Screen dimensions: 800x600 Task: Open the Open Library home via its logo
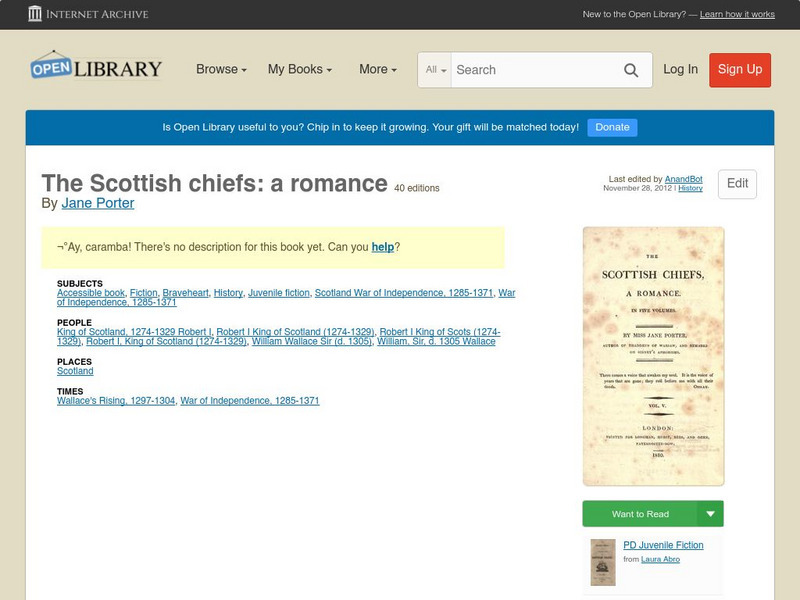click(95, 67)
